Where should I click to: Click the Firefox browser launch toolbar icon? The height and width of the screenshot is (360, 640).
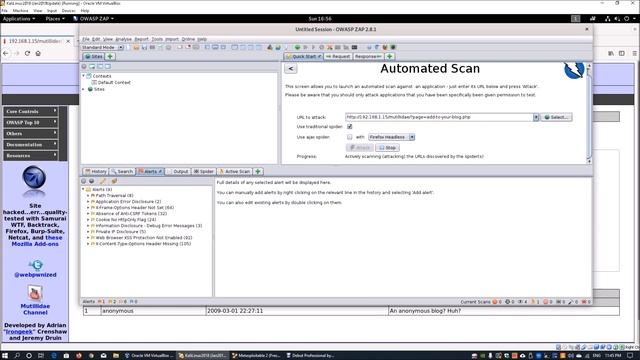384,47
